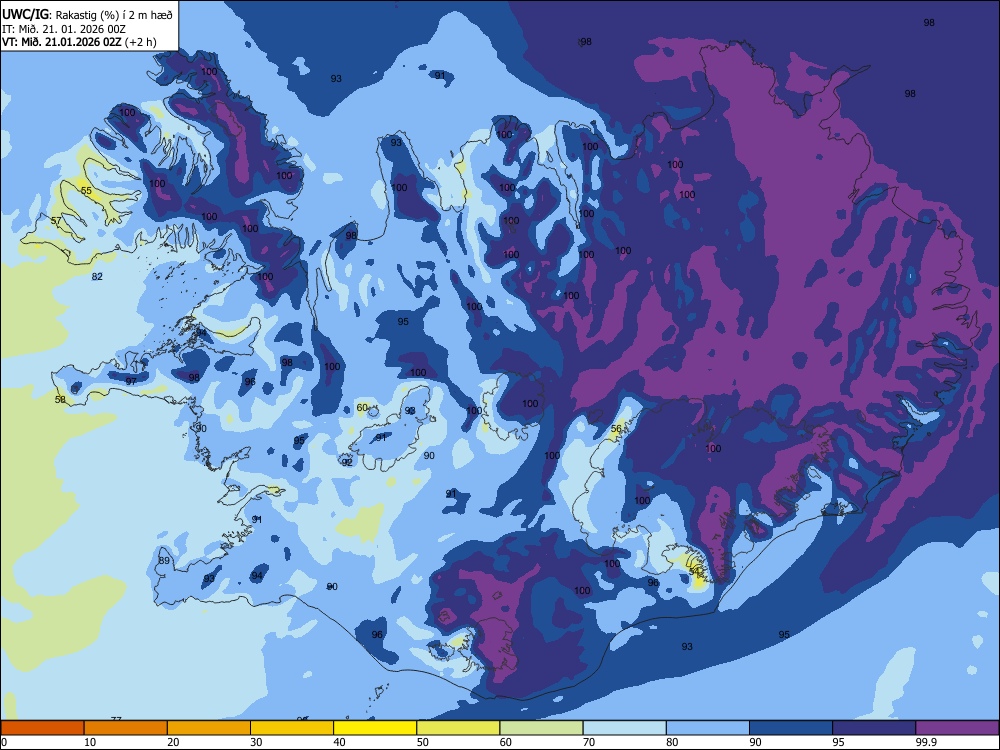Click the '56' humidity value on the map
Screen dimensions: 1000x750
(616, 429)
